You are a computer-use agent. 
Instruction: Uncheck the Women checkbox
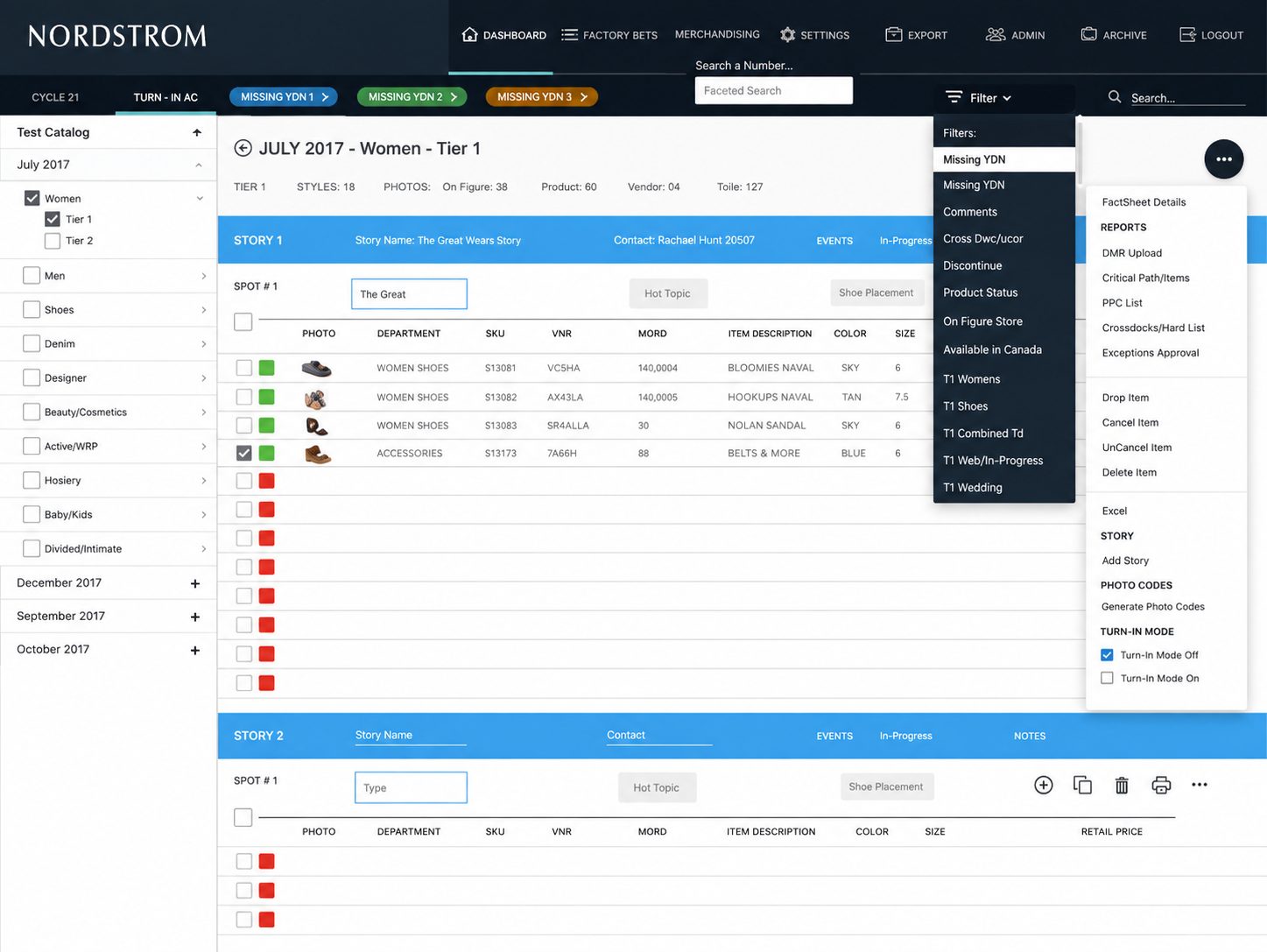click(32, 198)
